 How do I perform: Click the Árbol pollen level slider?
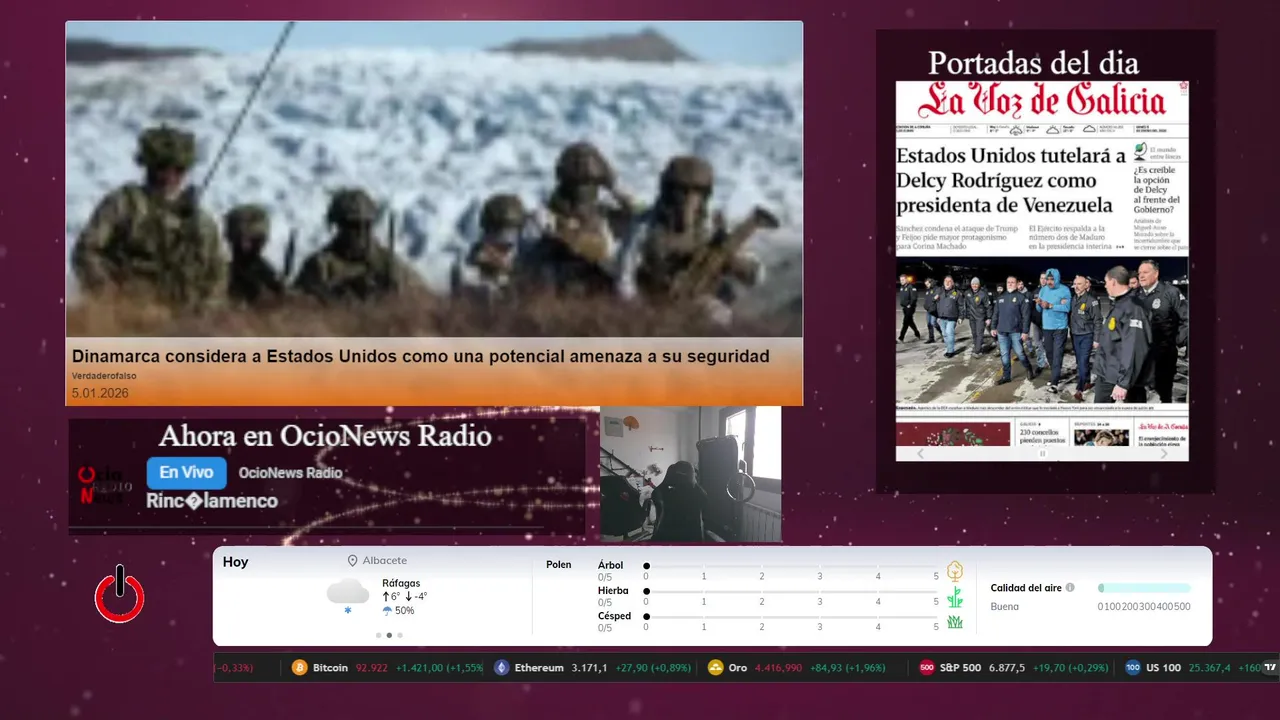click(791, 566)
